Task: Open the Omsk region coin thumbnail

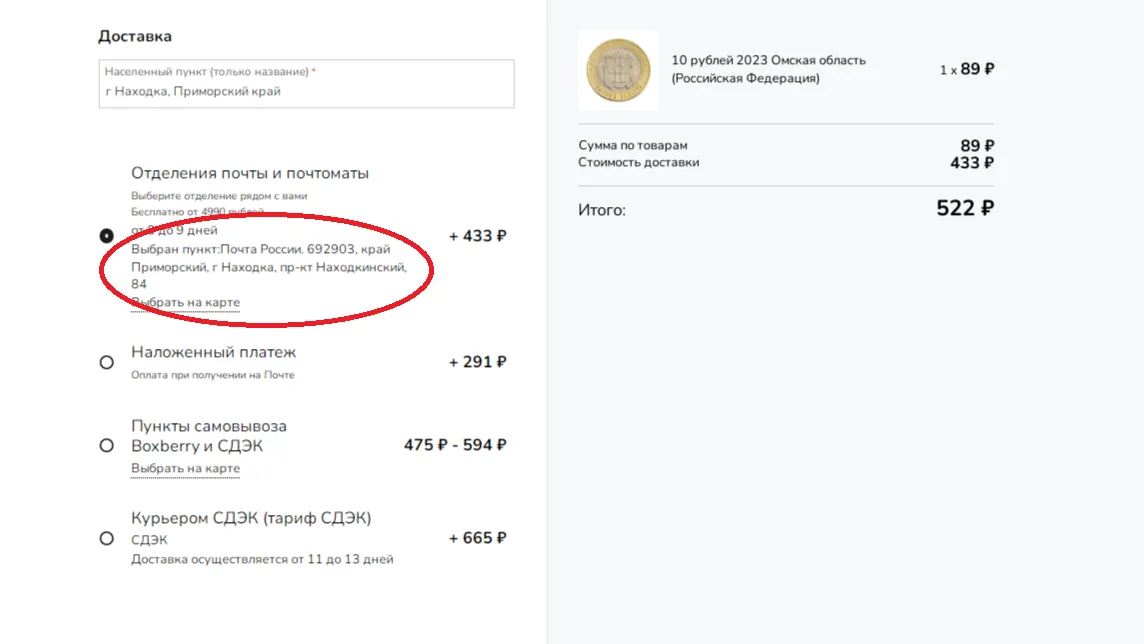Action: (618, 70)
